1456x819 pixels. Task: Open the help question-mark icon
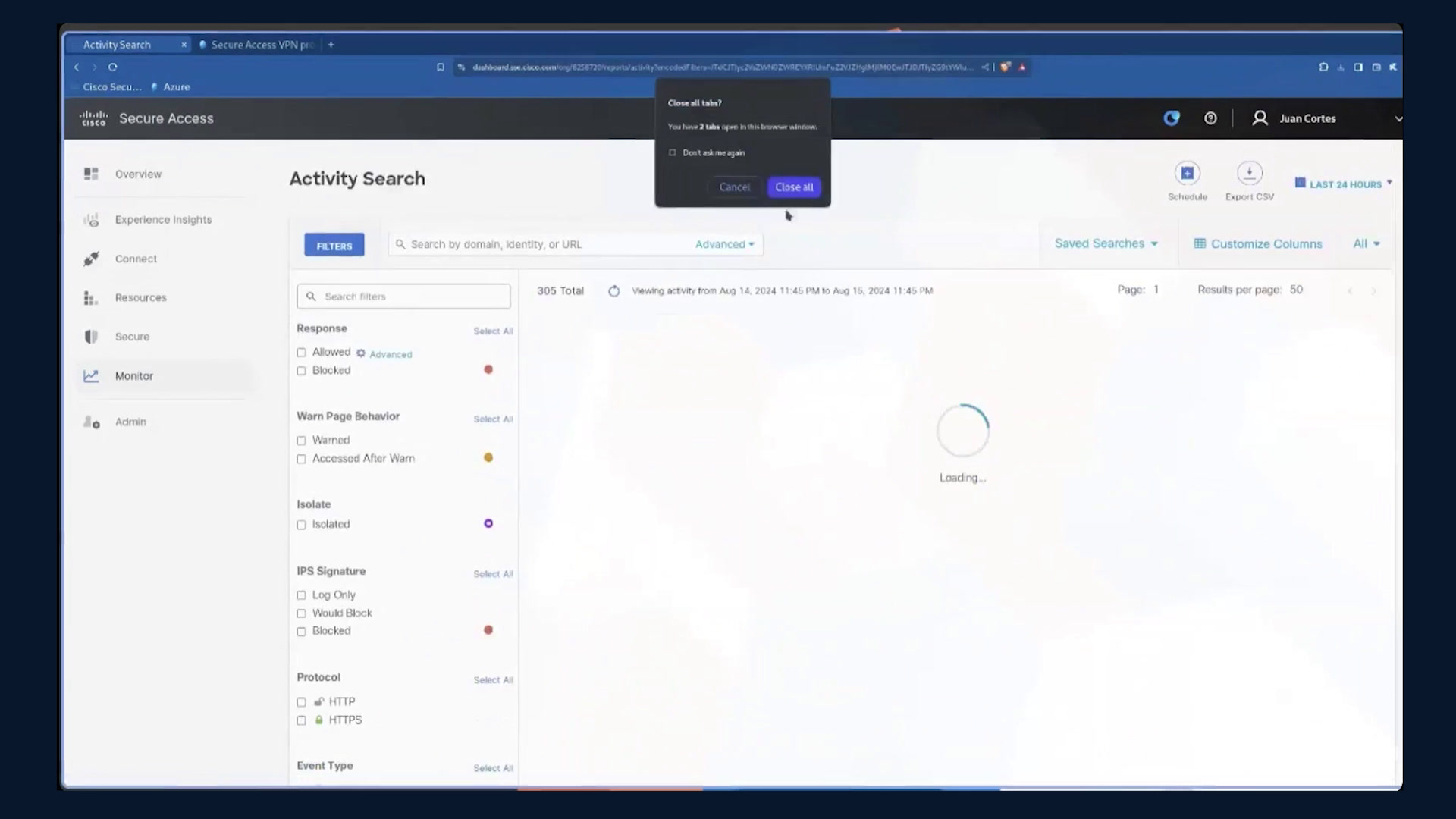click(1210, 118)
